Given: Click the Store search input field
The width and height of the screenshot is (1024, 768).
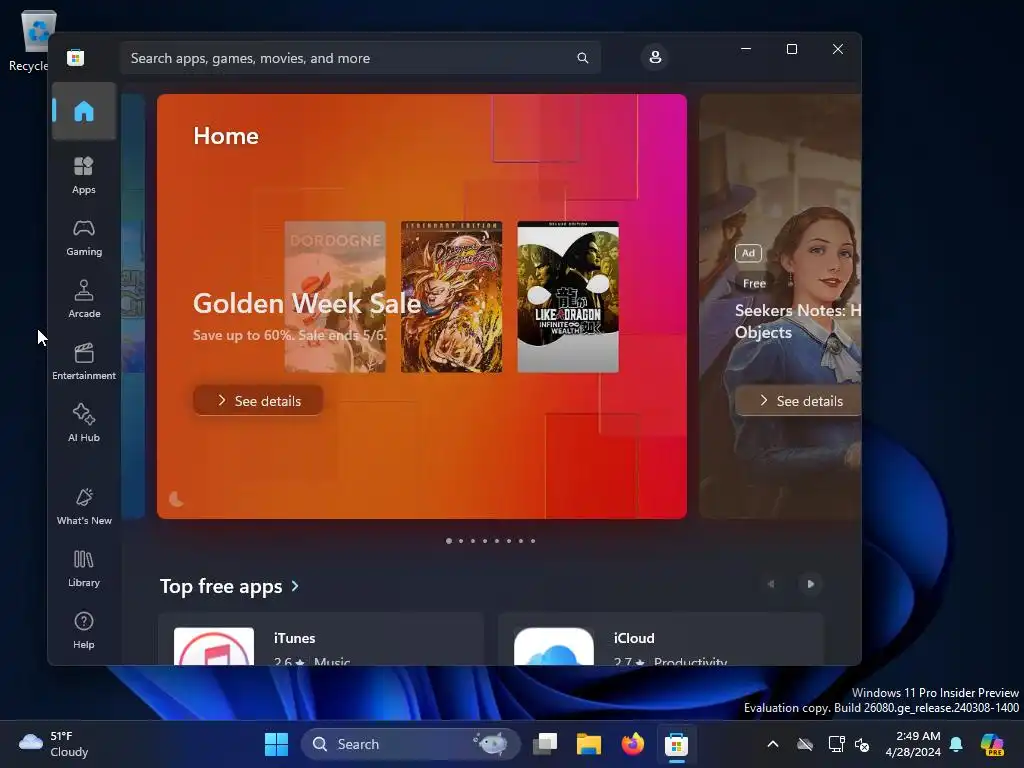Looking at the screenshot, I should pyautogui.click(x=360, y=58).
